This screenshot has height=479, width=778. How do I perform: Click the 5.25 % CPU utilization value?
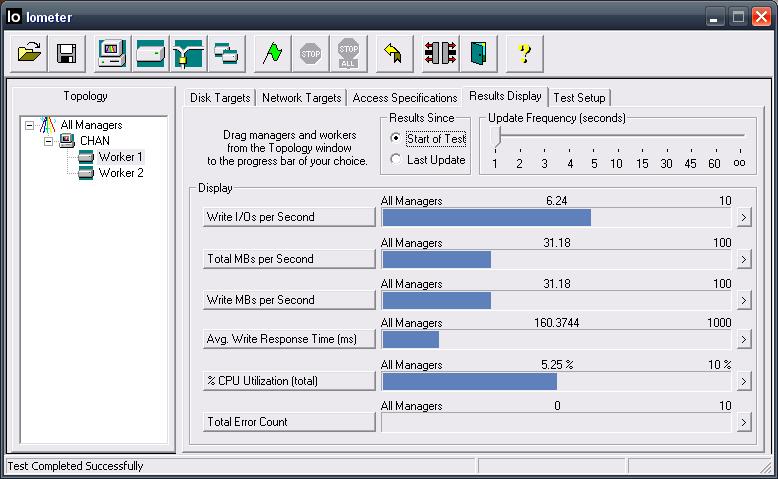(x=557, y=365)
